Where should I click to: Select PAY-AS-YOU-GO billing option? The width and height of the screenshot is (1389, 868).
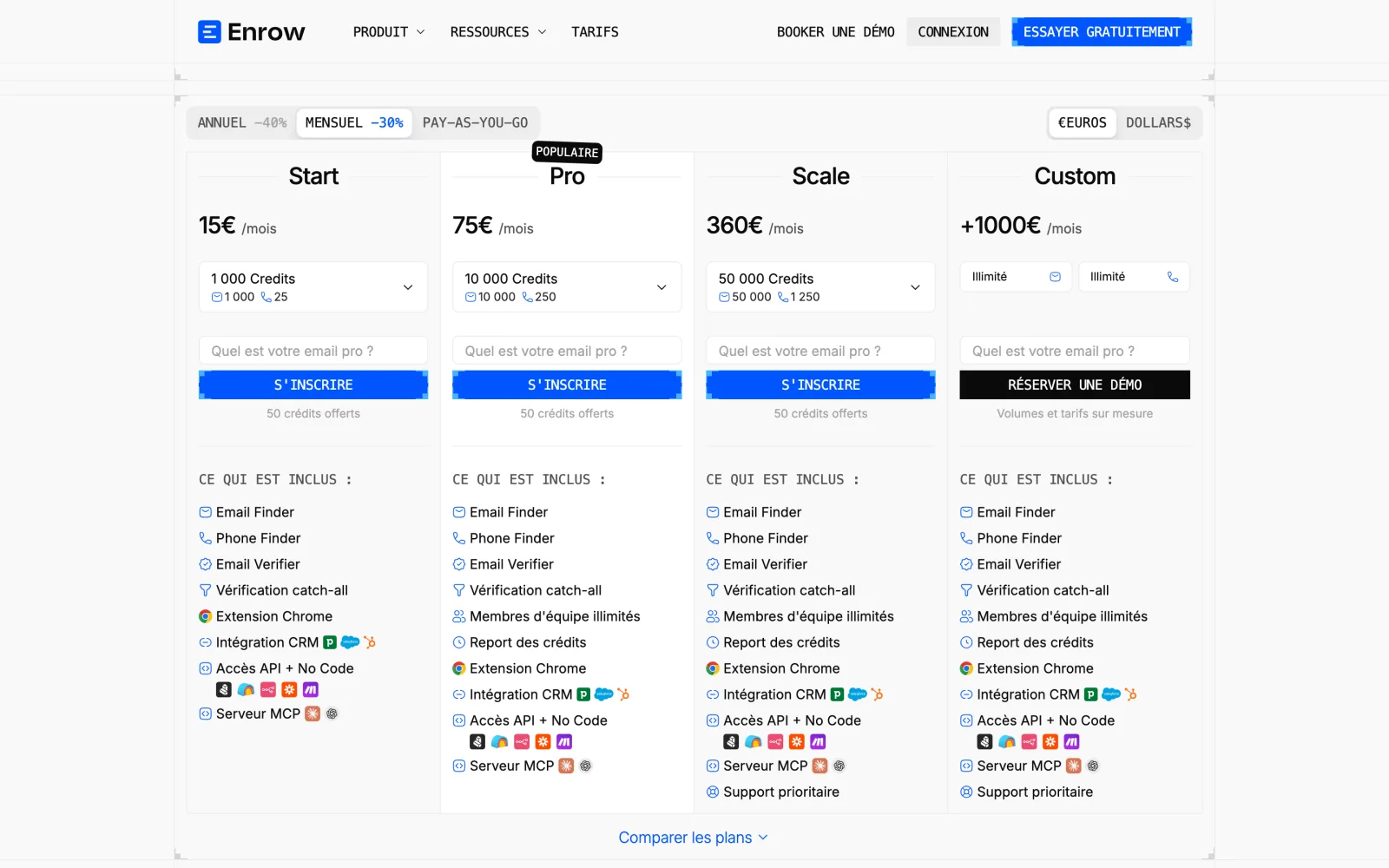coord(475,122)
